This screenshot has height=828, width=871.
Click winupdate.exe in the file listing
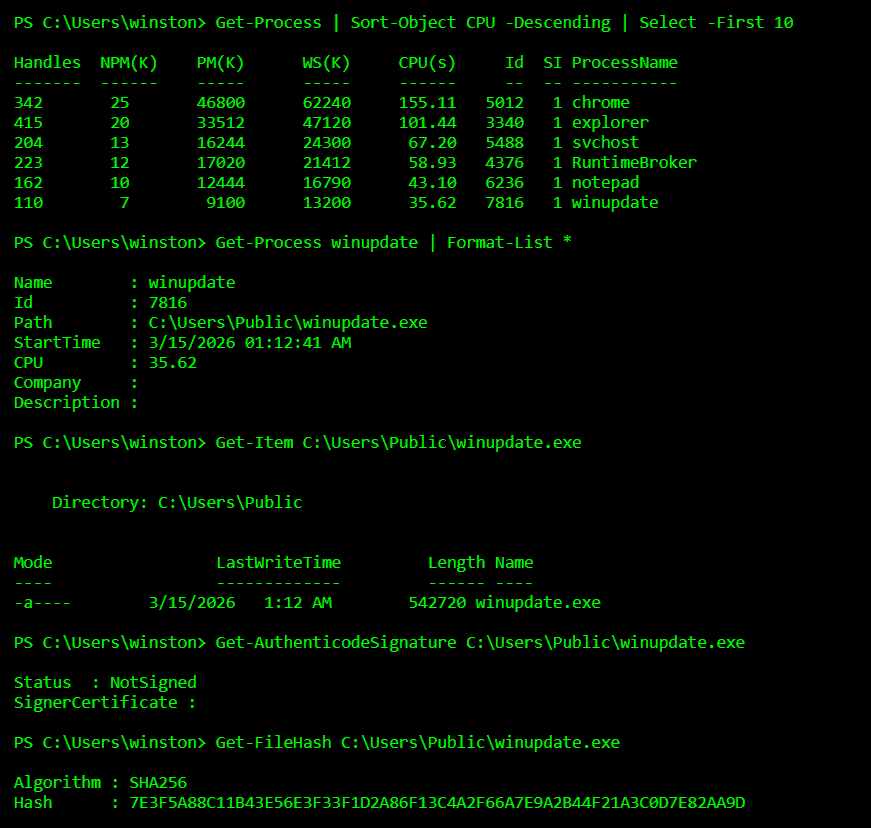538,603
